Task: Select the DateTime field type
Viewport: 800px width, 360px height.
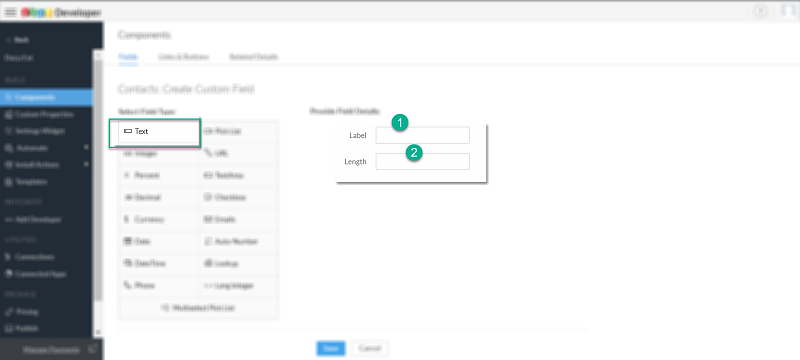Action: click(x=159, y=264)
